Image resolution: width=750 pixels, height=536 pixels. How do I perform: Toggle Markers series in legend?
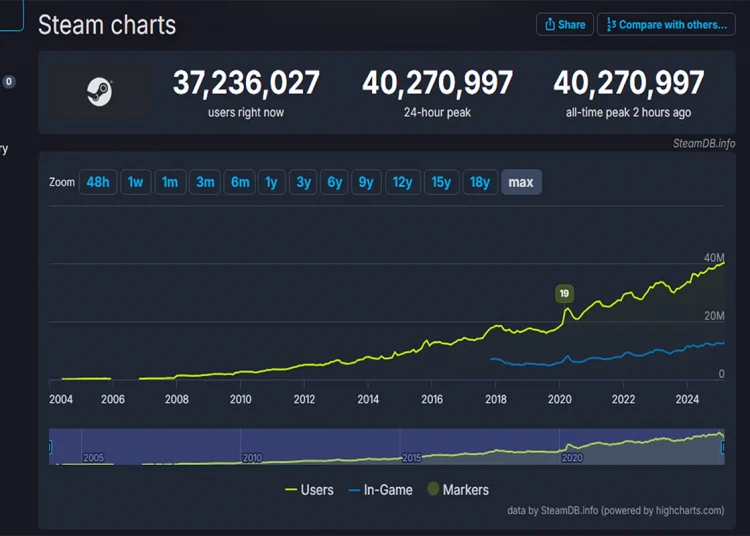tap(458, 490)
